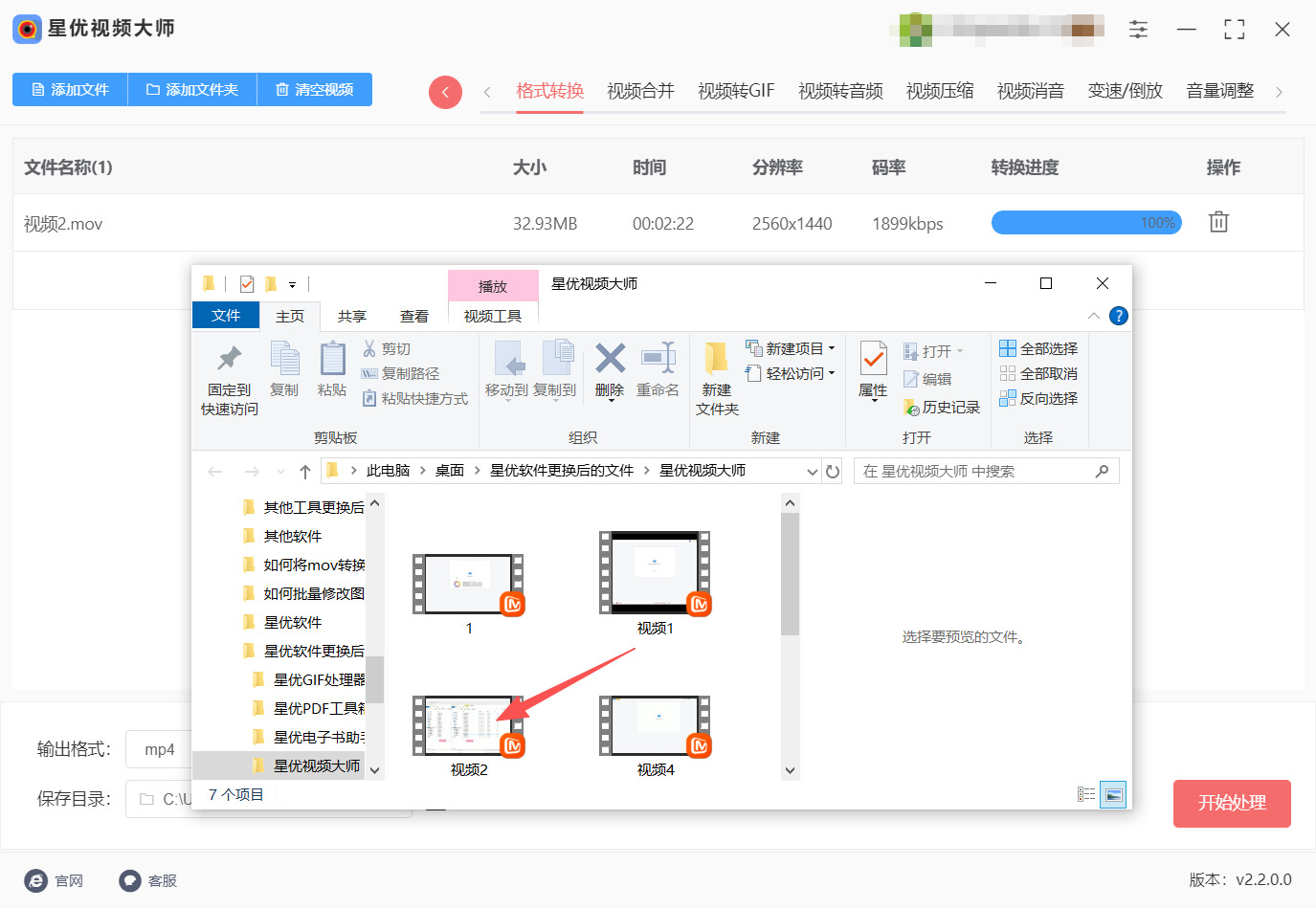Viewport: 1316px width, 909px height.
Task: Switch to 视频合并 tab
Action: (641, 91)
